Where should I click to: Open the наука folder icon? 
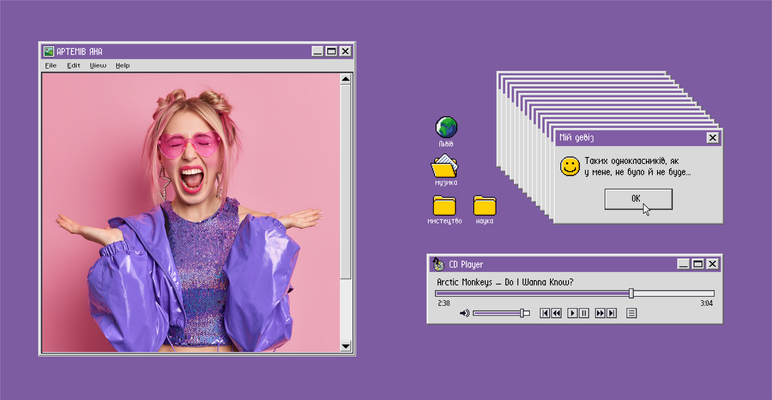pyautogui.click(x=485, y=206)
